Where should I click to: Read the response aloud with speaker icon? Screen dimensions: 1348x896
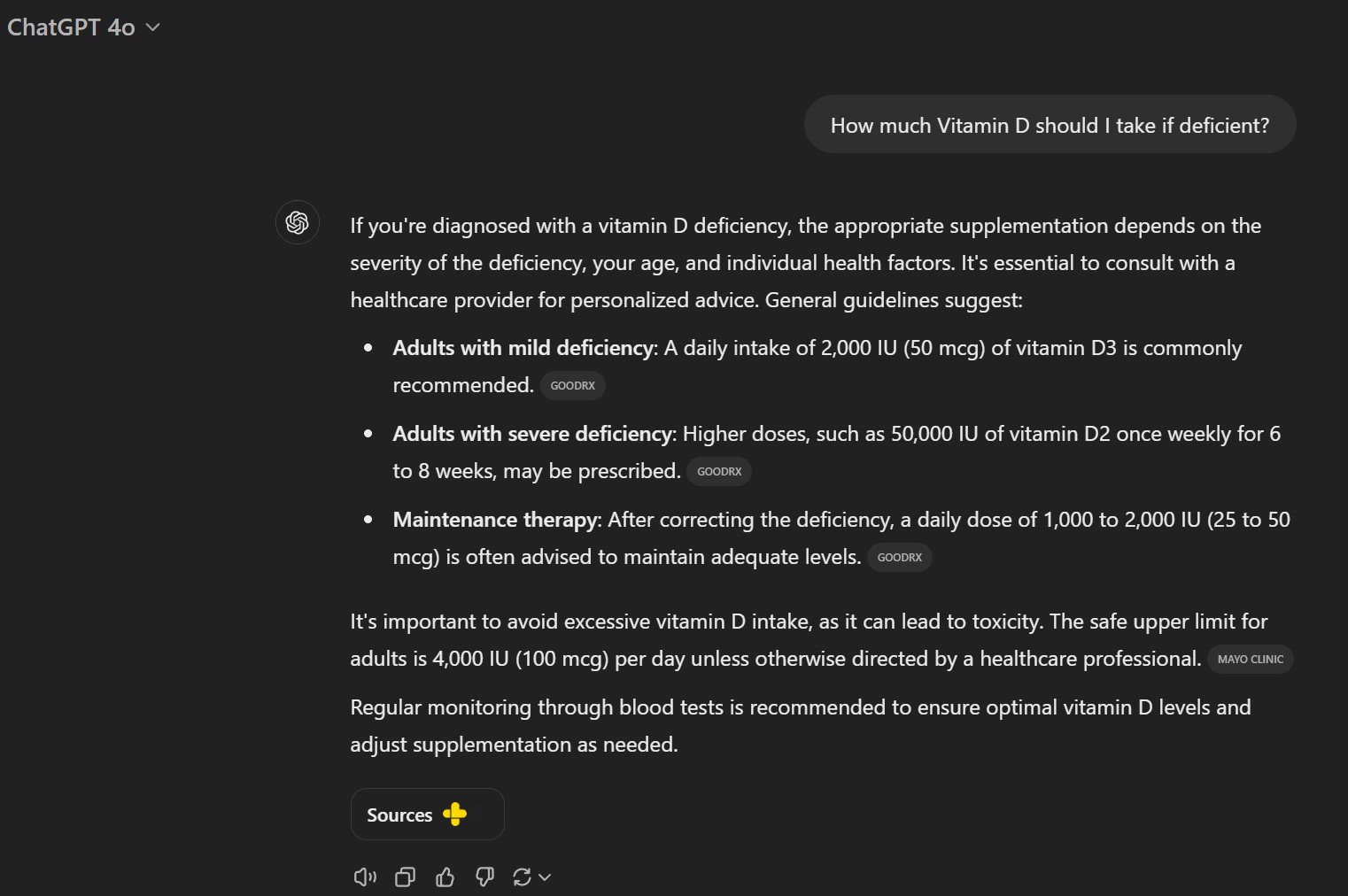click(365, 877)
